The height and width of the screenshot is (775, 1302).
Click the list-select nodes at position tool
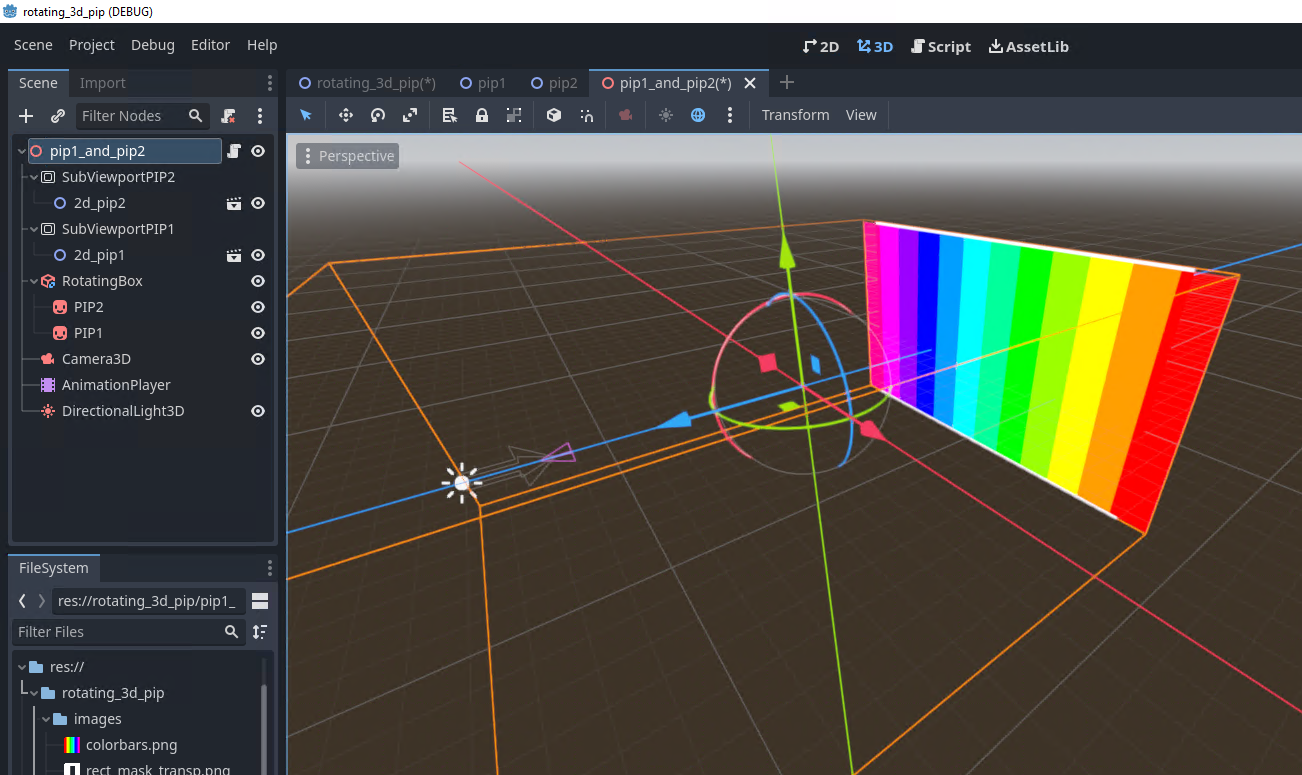point(450,115)
